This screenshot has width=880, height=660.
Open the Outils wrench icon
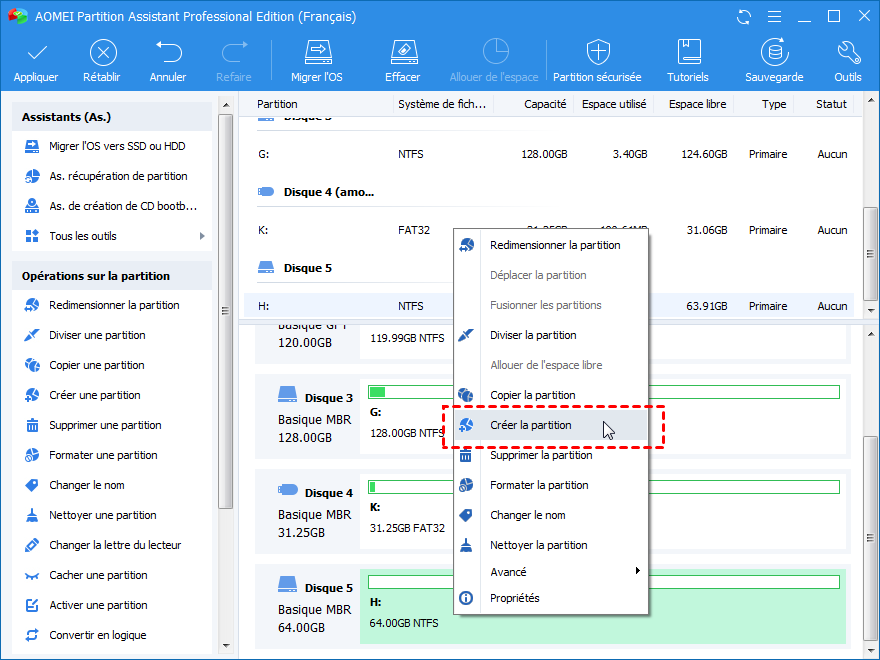pyautogui.click(x=847, y=53)
